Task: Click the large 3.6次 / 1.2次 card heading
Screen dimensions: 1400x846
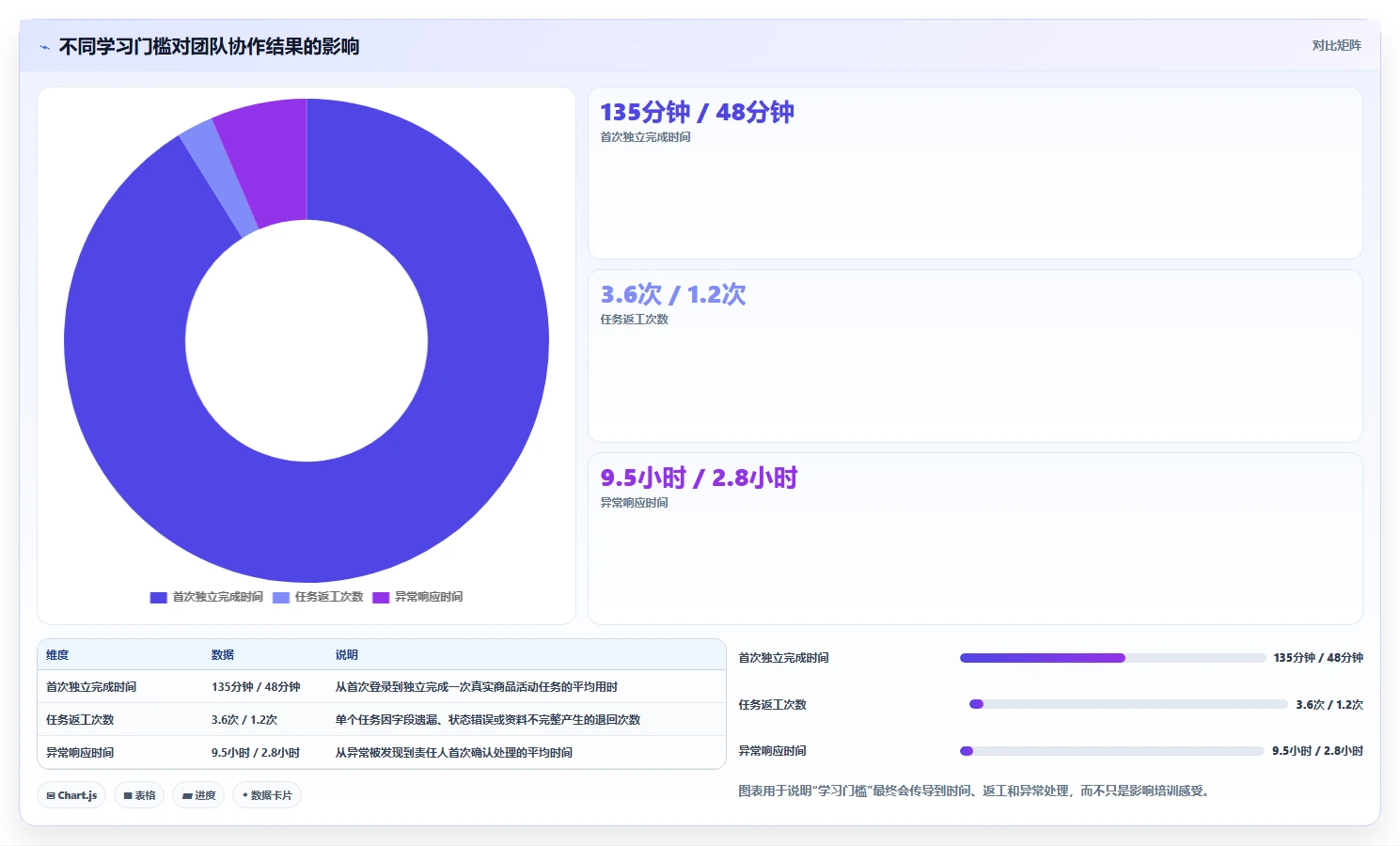Action: [673, 294]
